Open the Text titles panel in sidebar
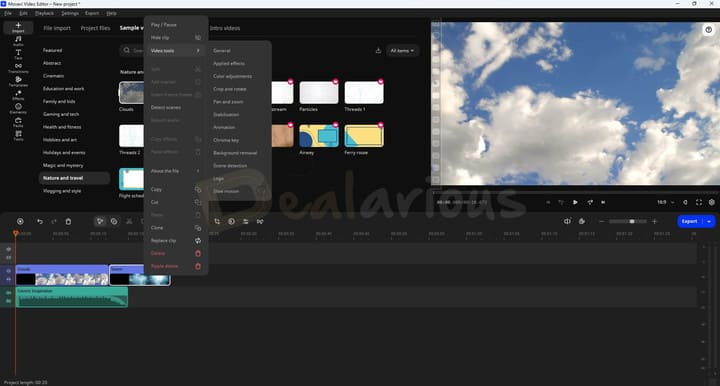 (18, 55)
